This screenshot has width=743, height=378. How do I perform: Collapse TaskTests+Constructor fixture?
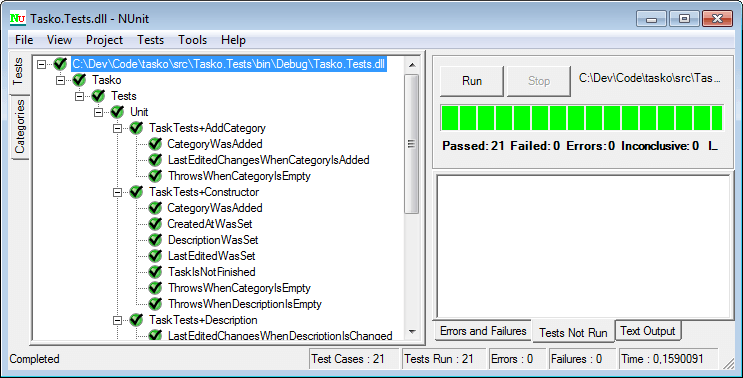pos(118,192)
